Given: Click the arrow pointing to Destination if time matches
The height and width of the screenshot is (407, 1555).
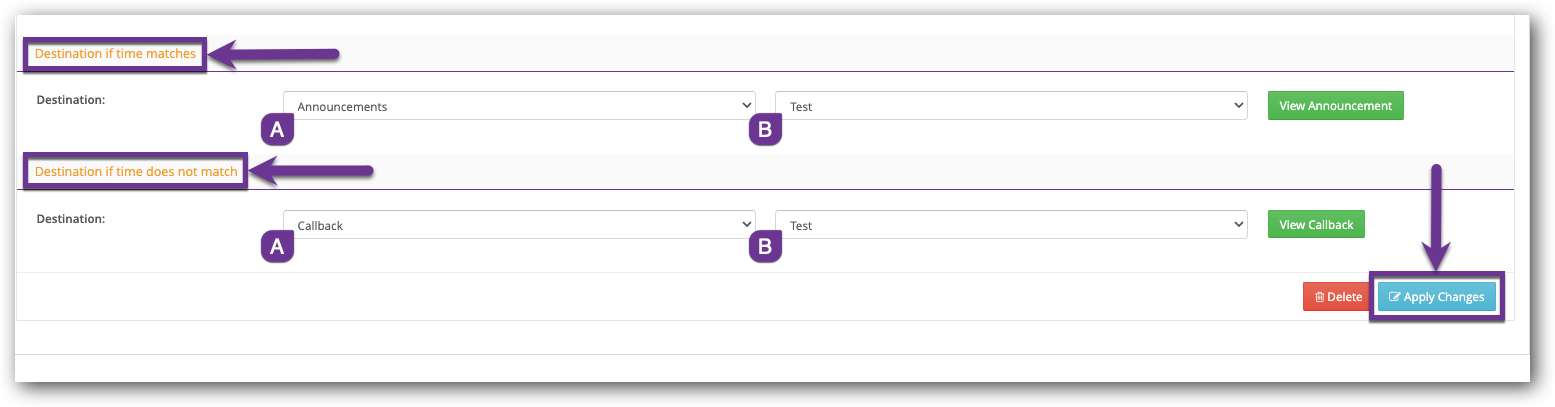Looking at the screenshot, I should coord(274,54).
